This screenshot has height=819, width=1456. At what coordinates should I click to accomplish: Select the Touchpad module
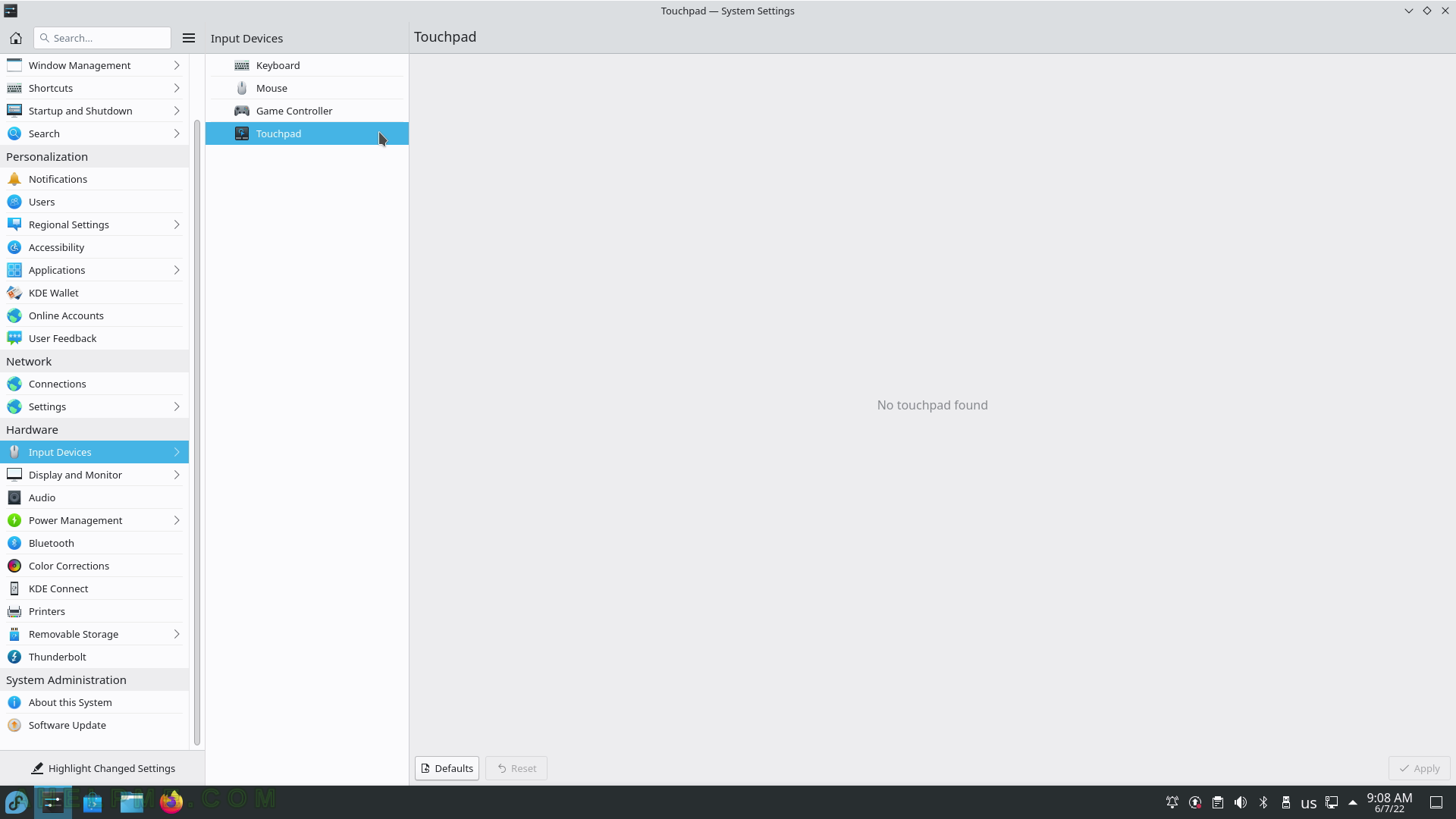(x=307, y=133)
